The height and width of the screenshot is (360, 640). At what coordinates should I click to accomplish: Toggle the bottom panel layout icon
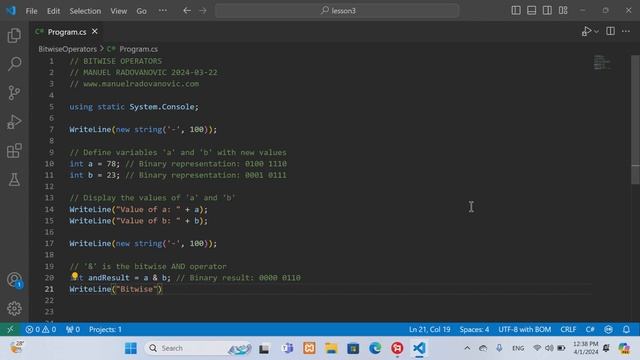coord(531,11)
